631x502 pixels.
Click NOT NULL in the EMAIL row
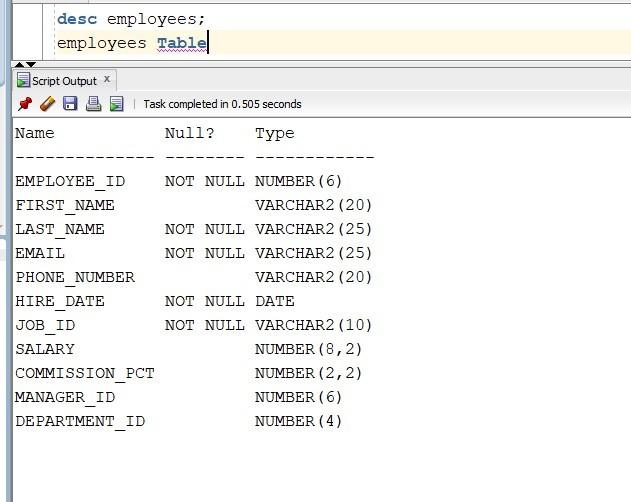pyautogui.click(x=204, y=253)
